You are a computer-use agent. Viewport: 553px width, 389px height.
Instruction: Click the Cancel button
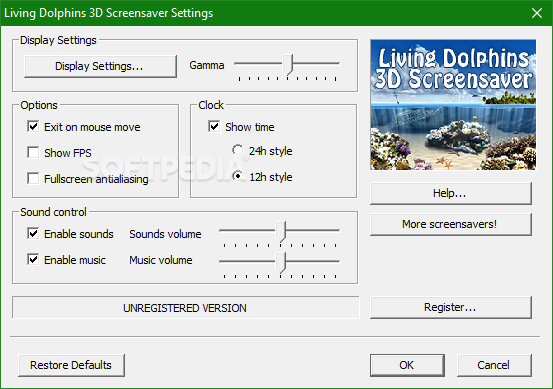[x=494, y=365]
